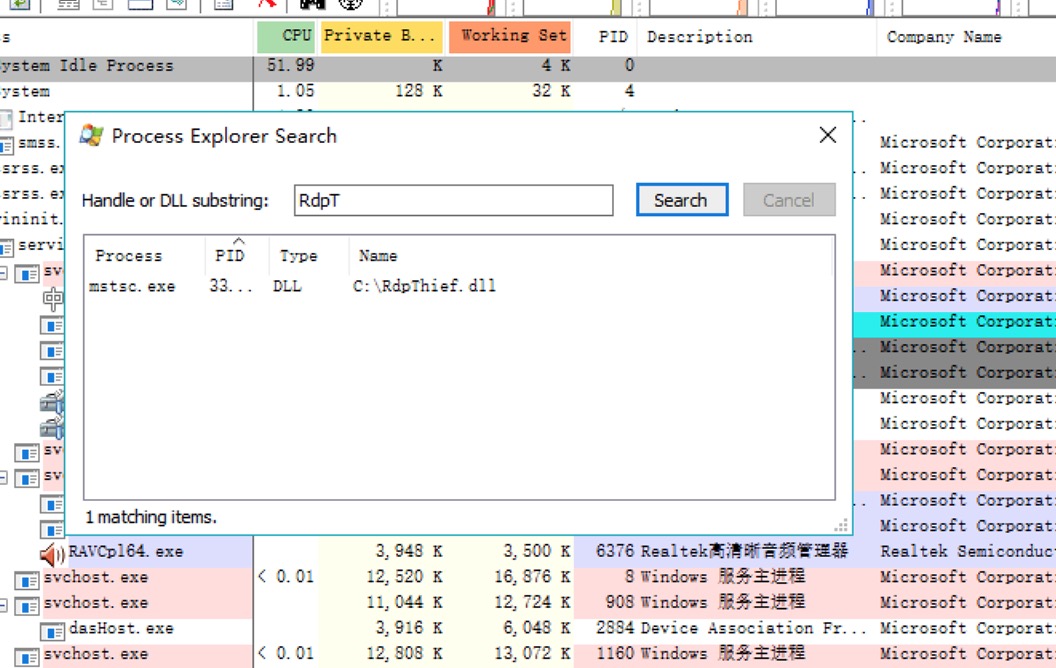Click the 51.99 CPU value
The image size is (1056, 668).
tap(290, 65)
